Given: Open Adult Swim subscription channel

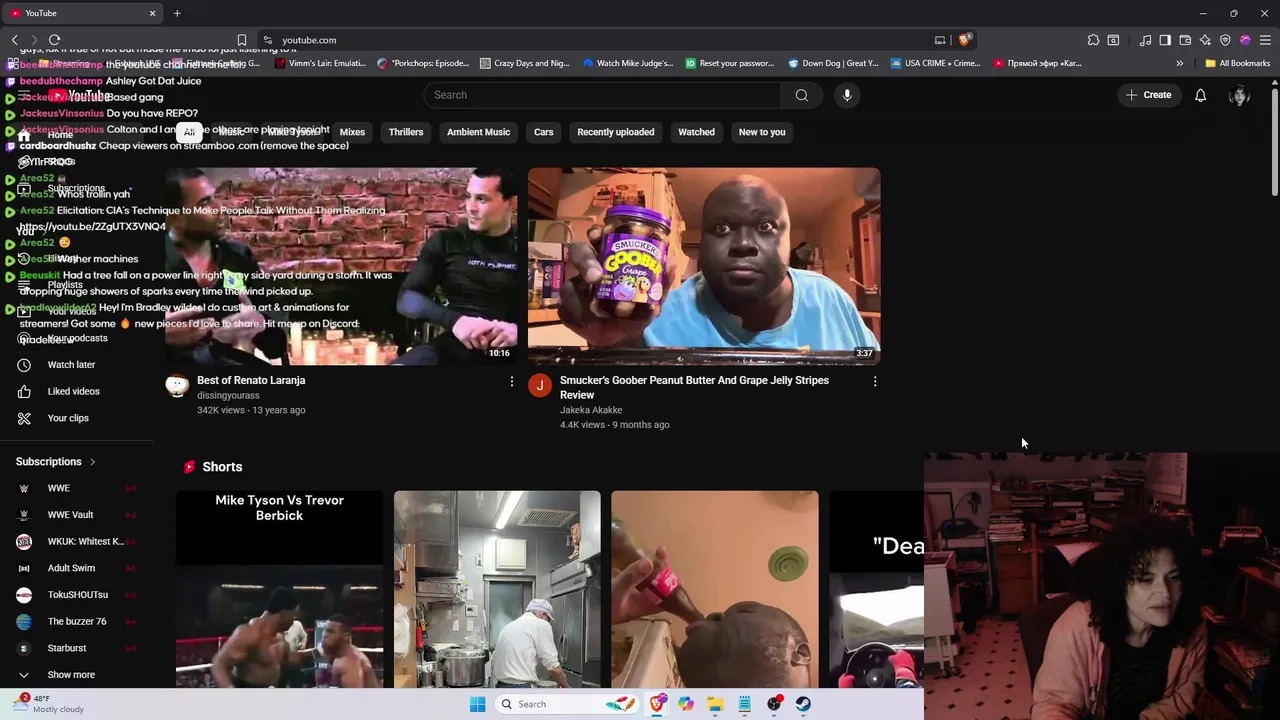Looking at the screenshot, I should tap(70, 568).
